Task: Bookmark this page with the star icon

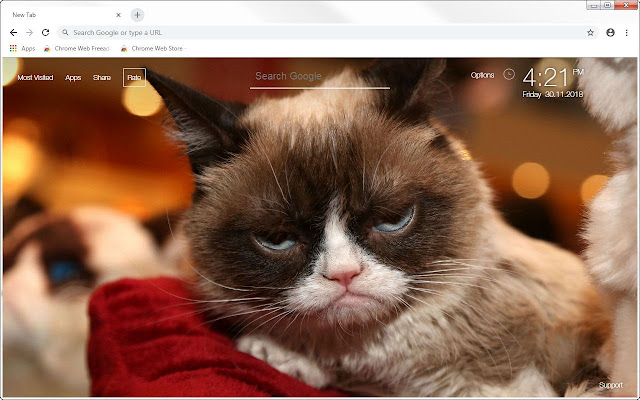Action: [590, 33]
